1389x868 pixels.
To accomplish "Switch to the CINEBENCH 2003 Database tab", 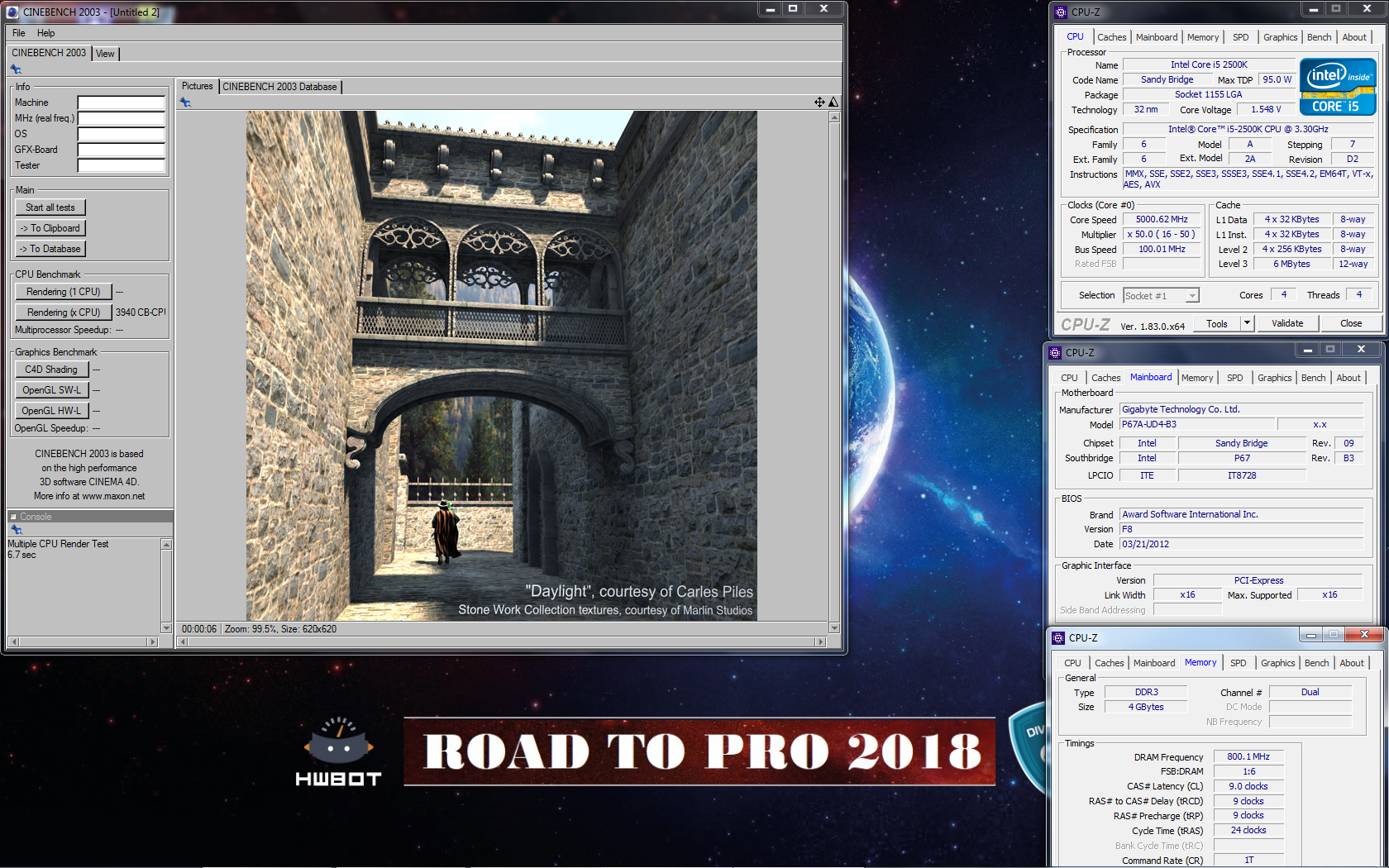I will (280, 87).
